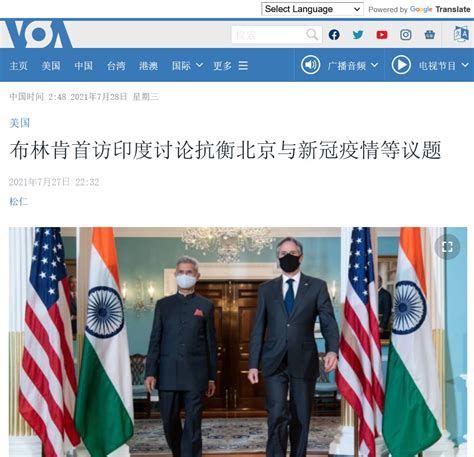
Task: Go to the 主页 home tab
Action: coord(19,66)
